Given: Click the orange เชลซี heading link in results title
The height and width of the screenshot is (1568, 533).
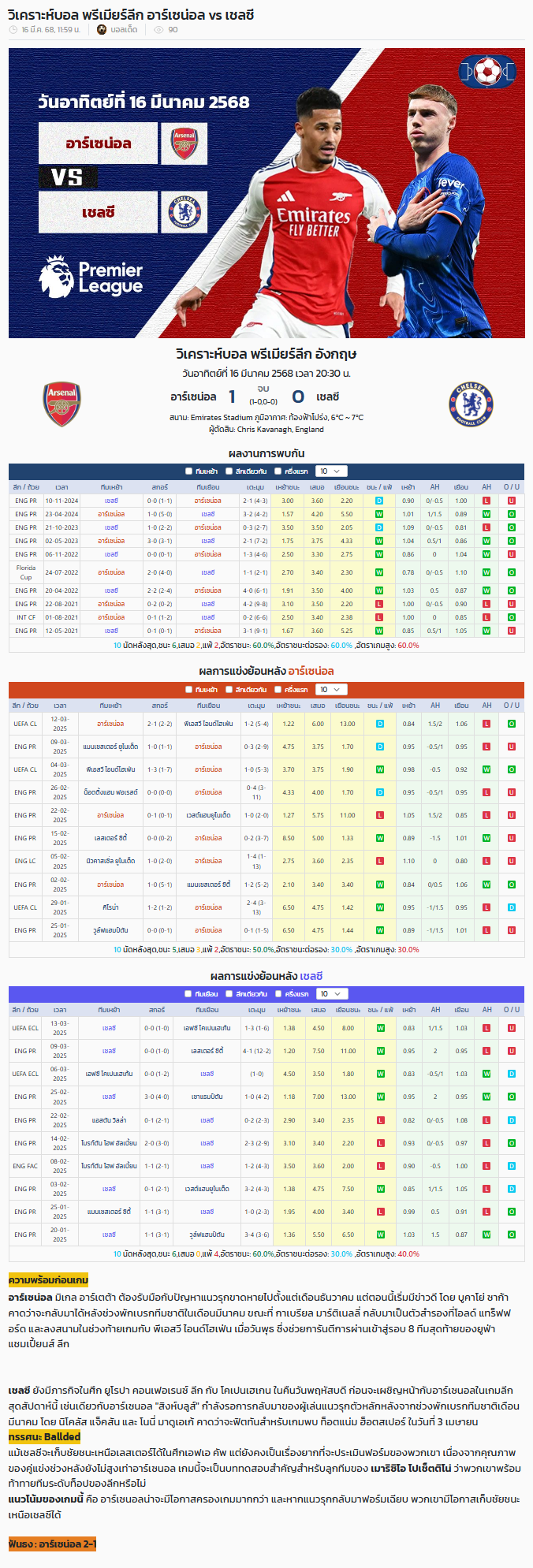Looking at the screenshot, I should (311, 976).
